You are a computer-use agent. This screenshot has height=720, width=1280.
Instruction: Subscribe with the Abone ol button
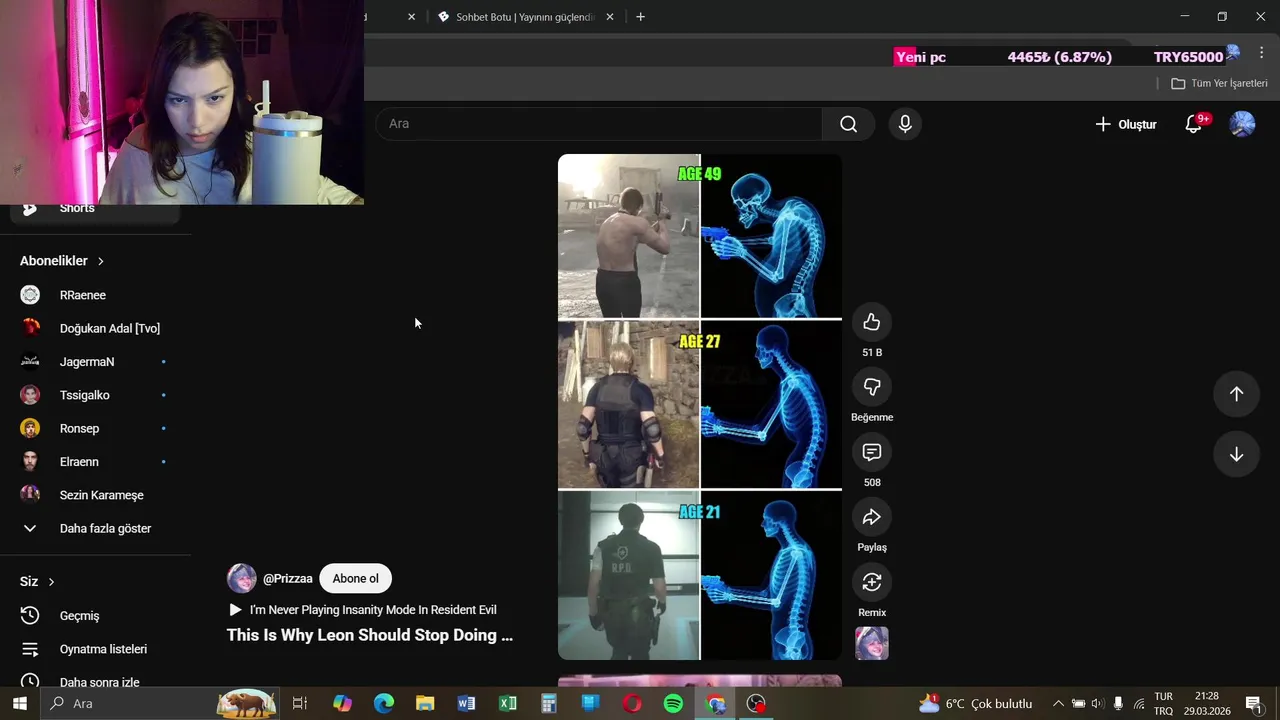click(x=355, y=578)
